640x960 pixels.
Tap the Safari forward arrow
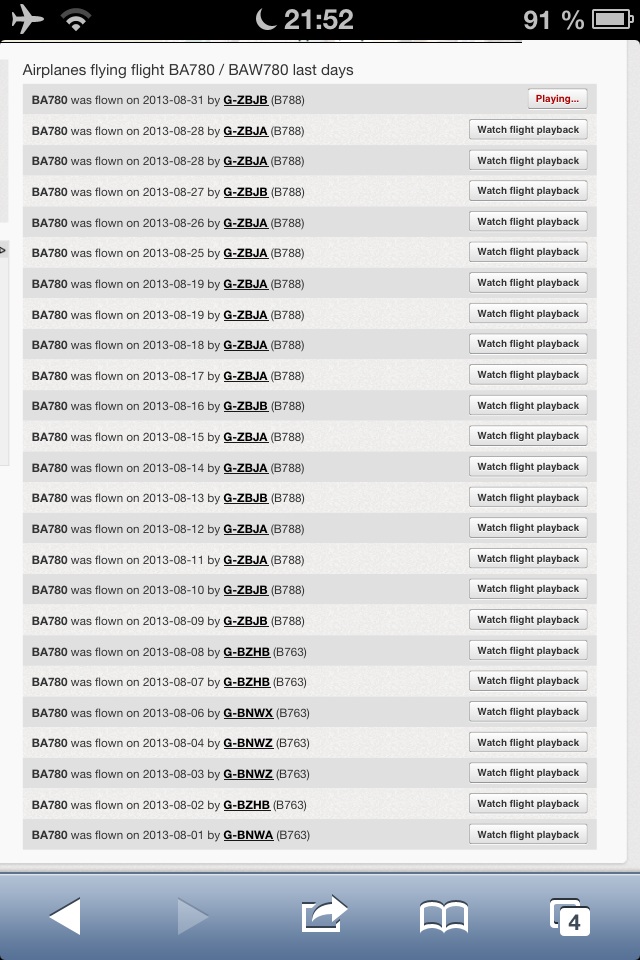tap(192, 914)
